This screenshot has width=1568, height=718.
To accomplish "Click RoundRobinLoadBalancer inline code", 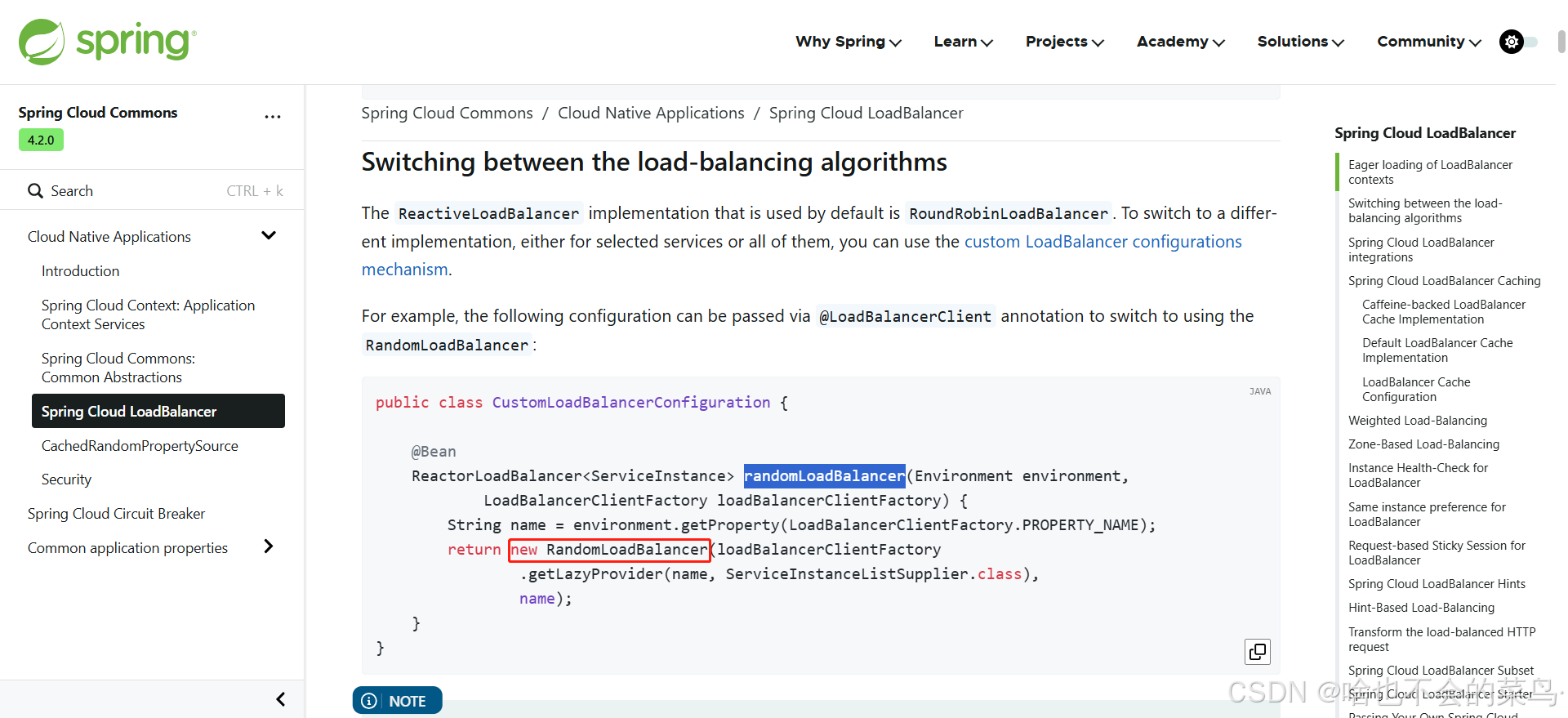I will pyautogui.click(x=1009, y=214).
